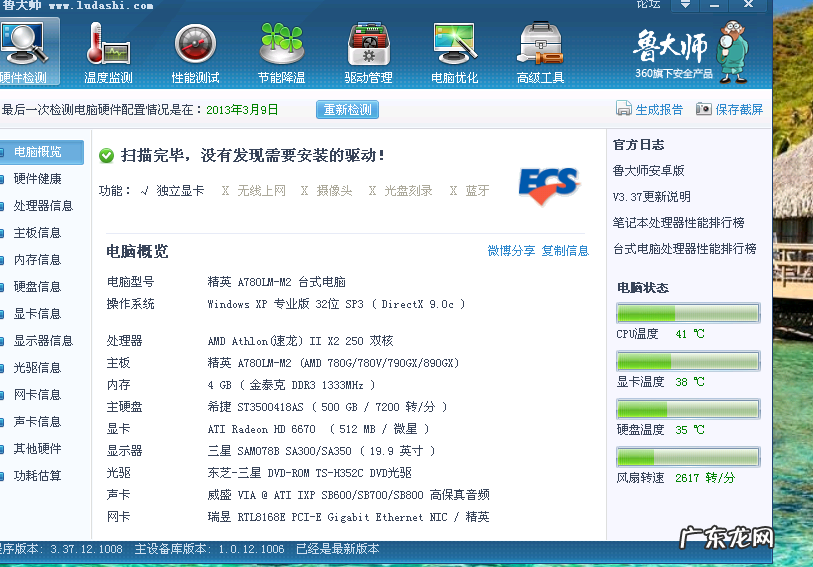Open the 鲁大师安卓版 log entry
This screenshot has width=813, height=567.
[x=649, y=171]
